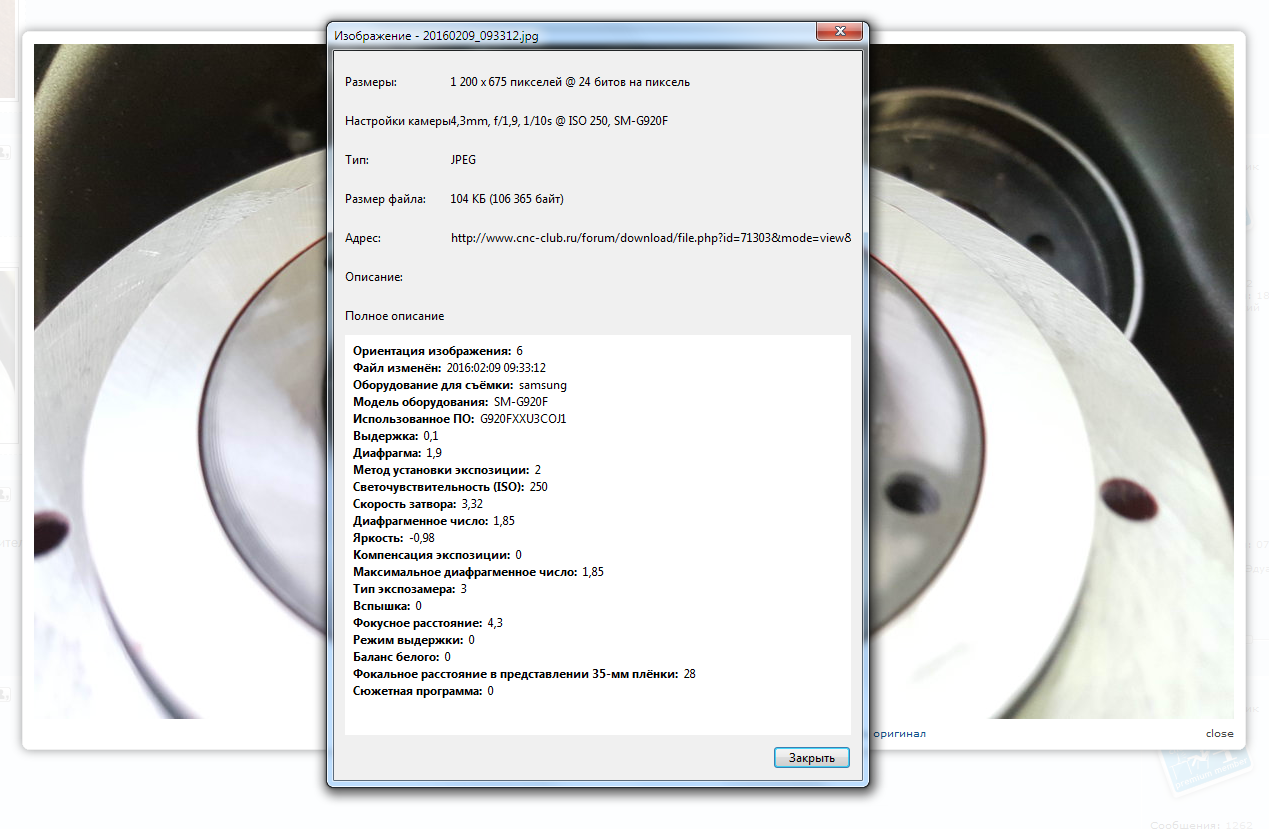The width and height of the screenshot is (1269, 829).
Task: Click the Метод установки экспозиции row
Action: [447, 470]
